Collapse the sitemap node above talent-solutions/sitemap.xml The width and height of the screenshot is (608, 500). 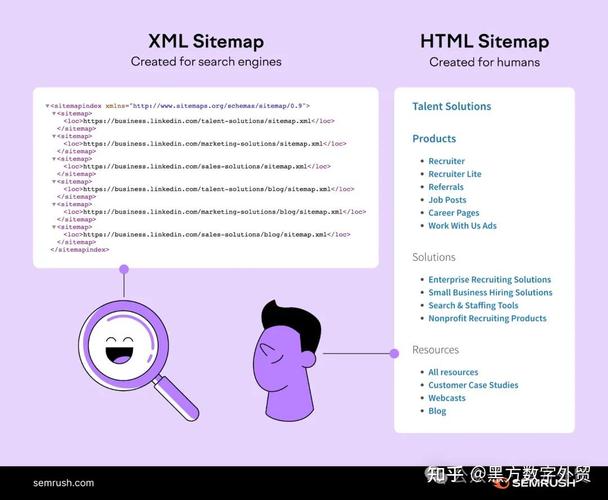click(x=54, y=114)
